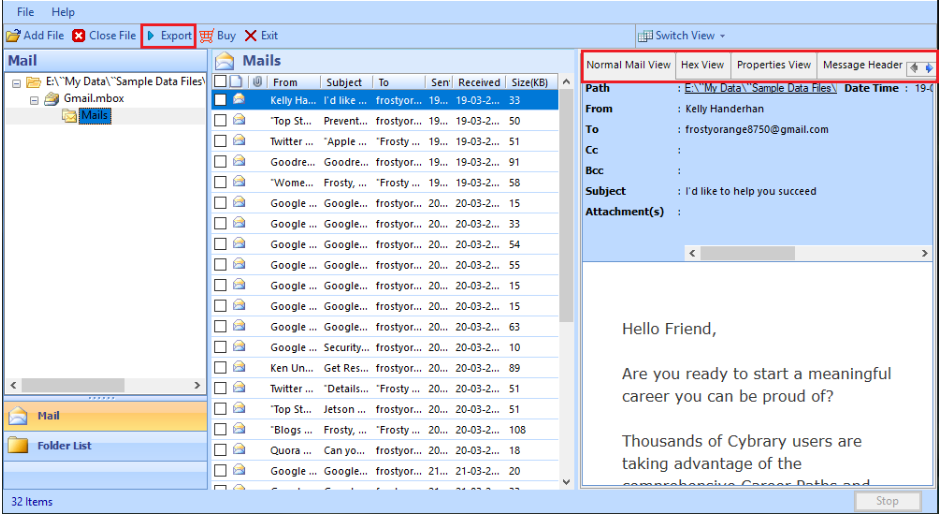Click the Buy shopping cart button
This screenshot has width=941, height=517.
click(x=218, y=36)
